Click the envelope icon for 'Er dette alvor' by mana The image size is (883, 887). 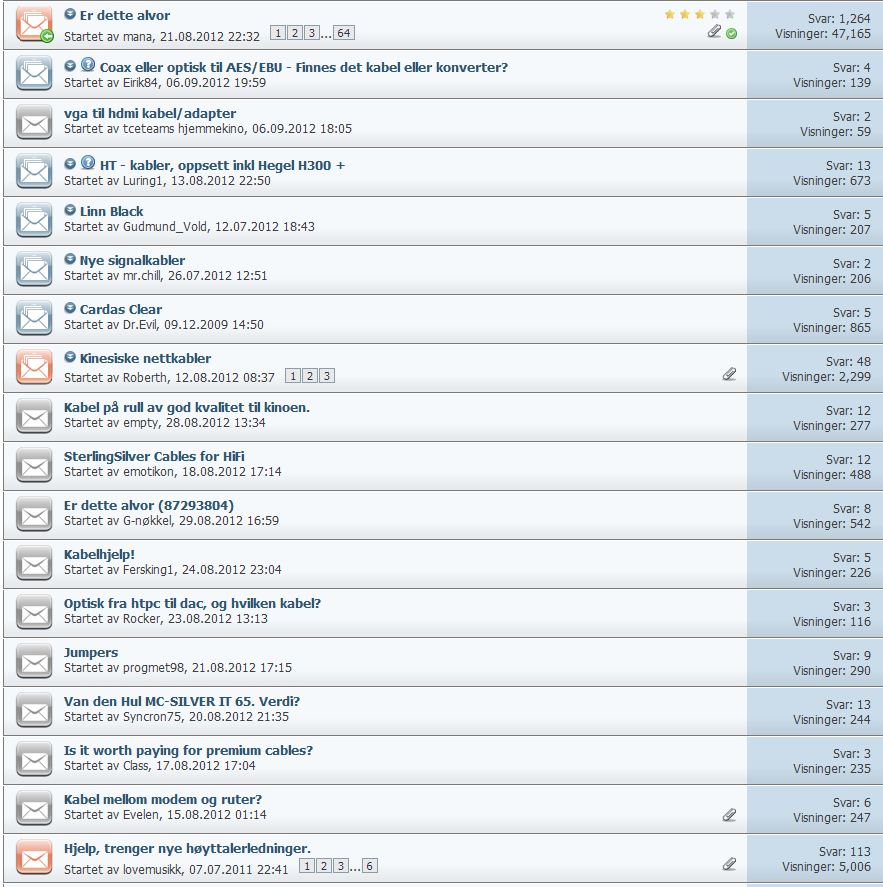click(x=34, y=24)
